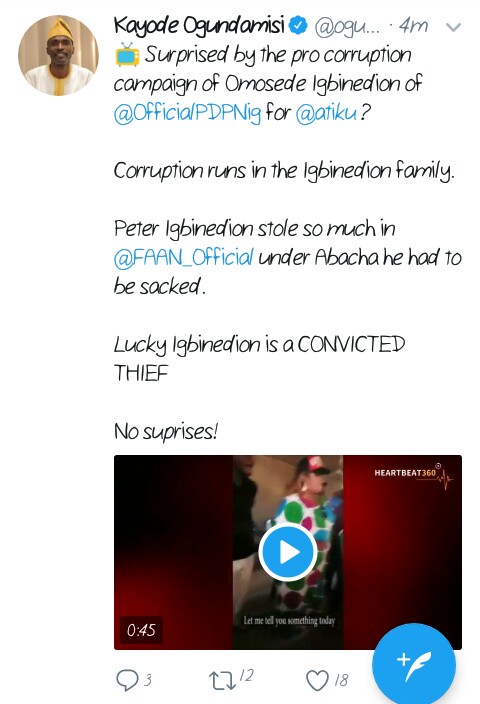Tap the truncated @ogu... username handle
The image size is (480, 704).
[x=348, y=27]
